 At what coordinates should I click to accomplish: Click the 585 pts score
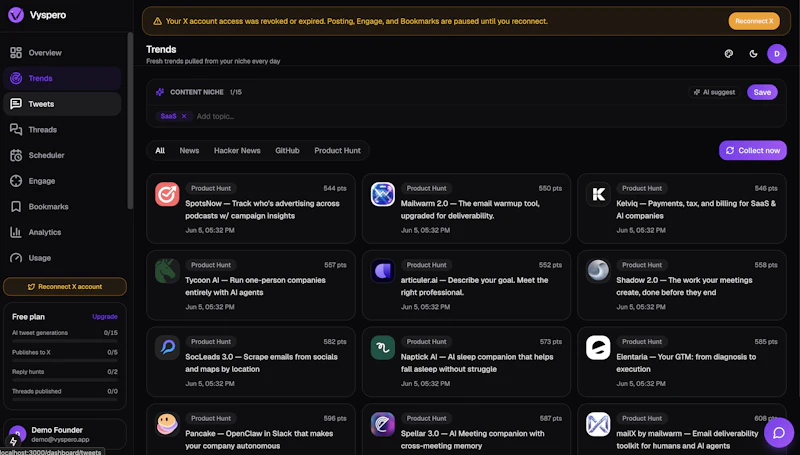coord(766,342)
